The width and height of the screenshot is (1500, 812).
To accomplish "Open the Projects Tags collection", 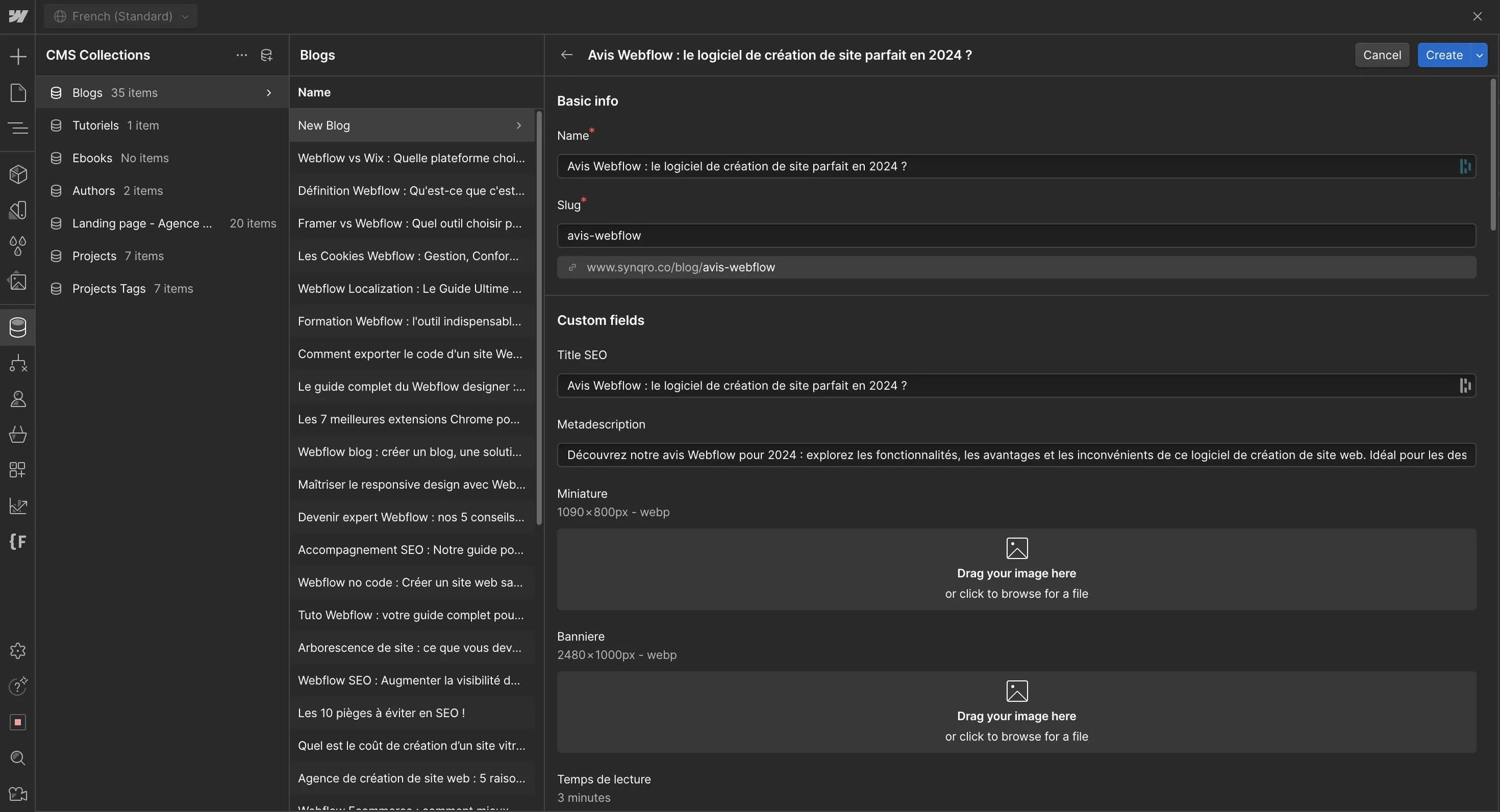I will [109, 289].
